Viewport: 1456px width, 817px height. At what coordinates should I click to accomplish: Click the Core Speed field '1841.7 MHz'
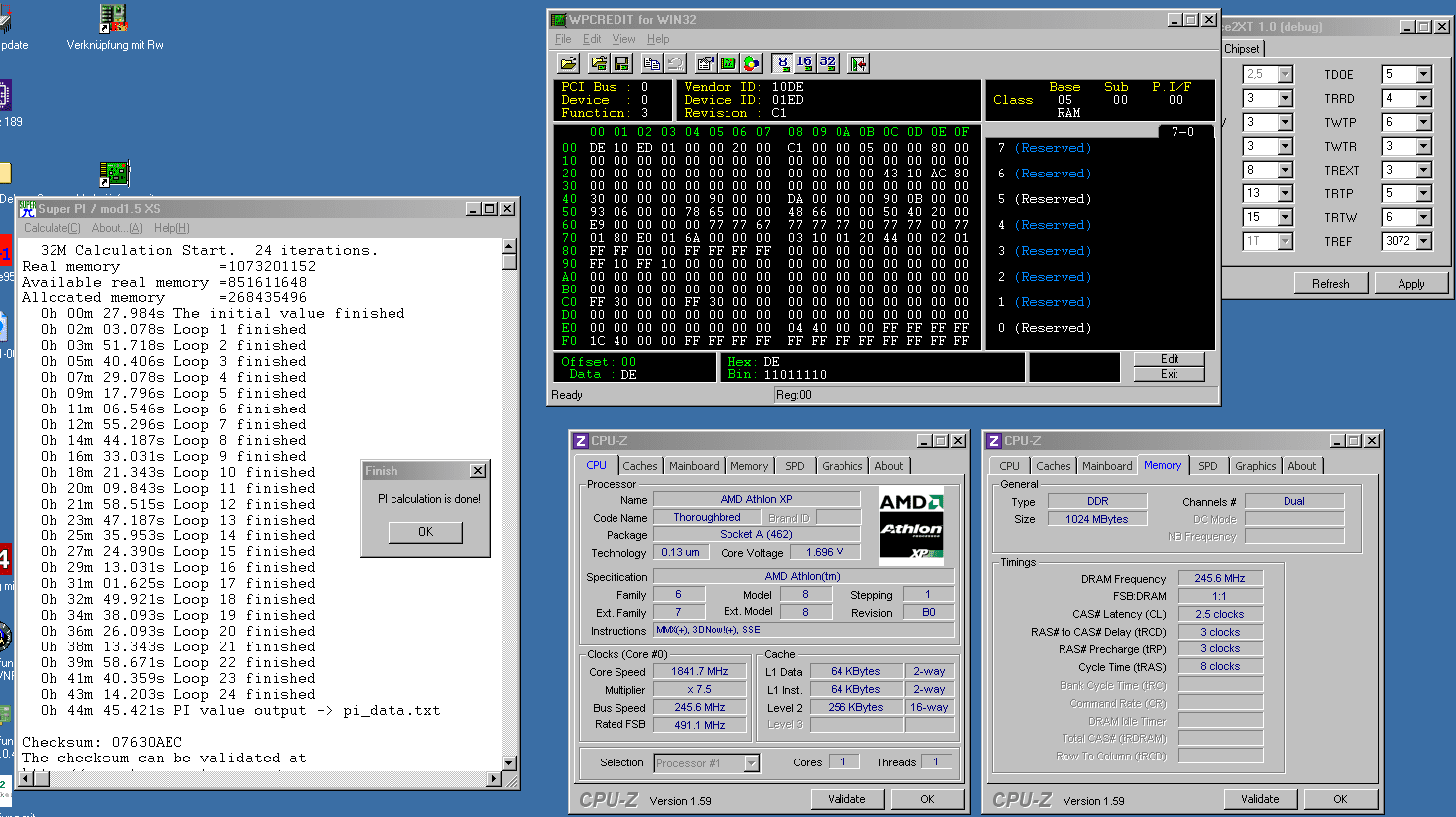(700, 671)
